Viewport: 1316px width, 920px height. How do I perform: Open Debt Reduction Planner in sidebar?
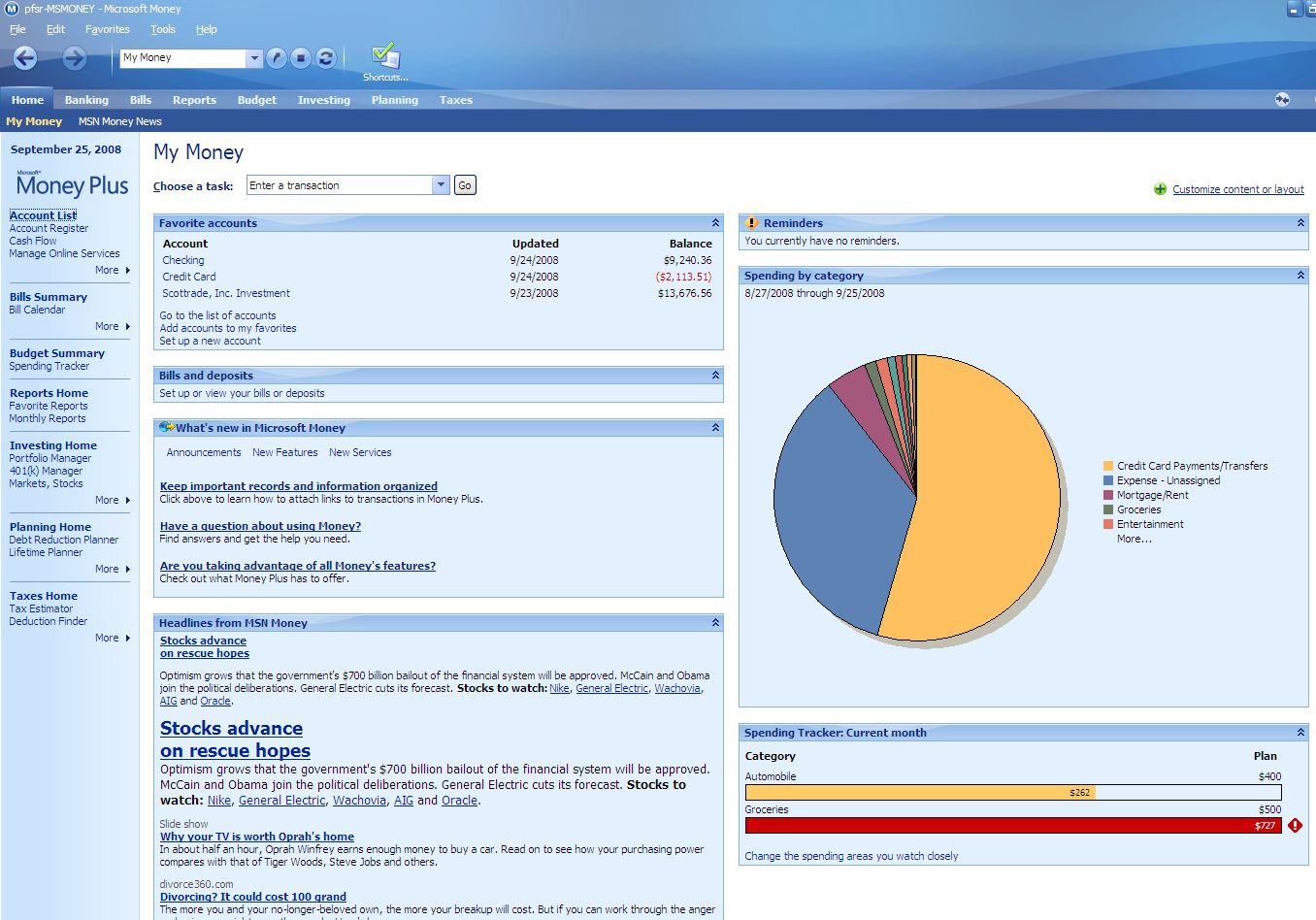pyautogui.click(x=64, y=540)
